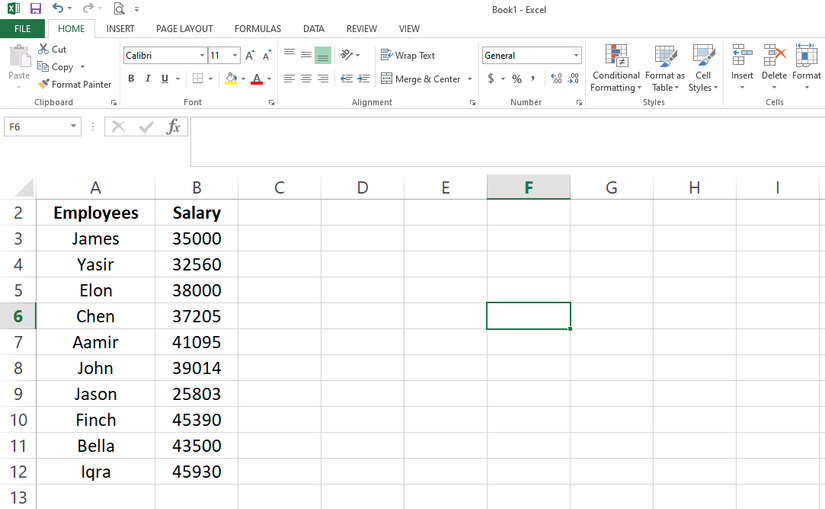Viewport: 825px width, 509px height.
Task: Click the Cut scissors icon
Action: [43, 49]
